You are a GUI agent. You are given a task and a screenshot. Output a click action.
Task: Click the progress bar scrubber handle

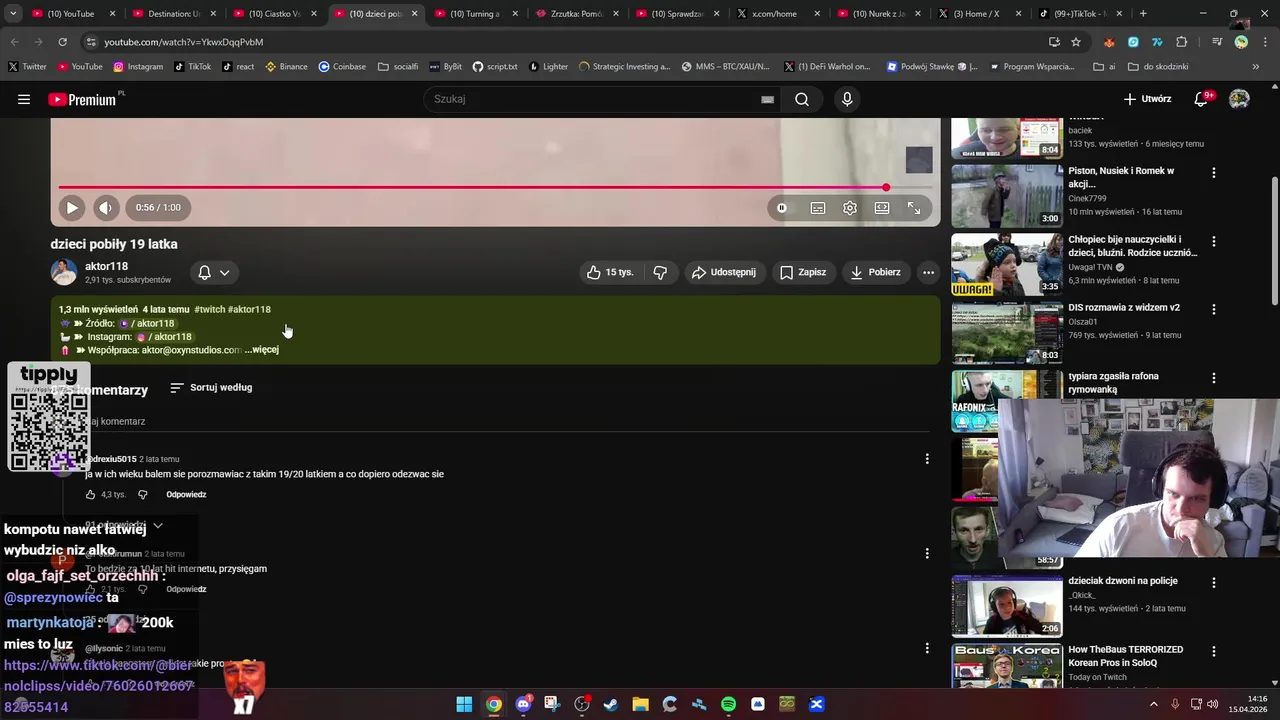tap(886, 187)
